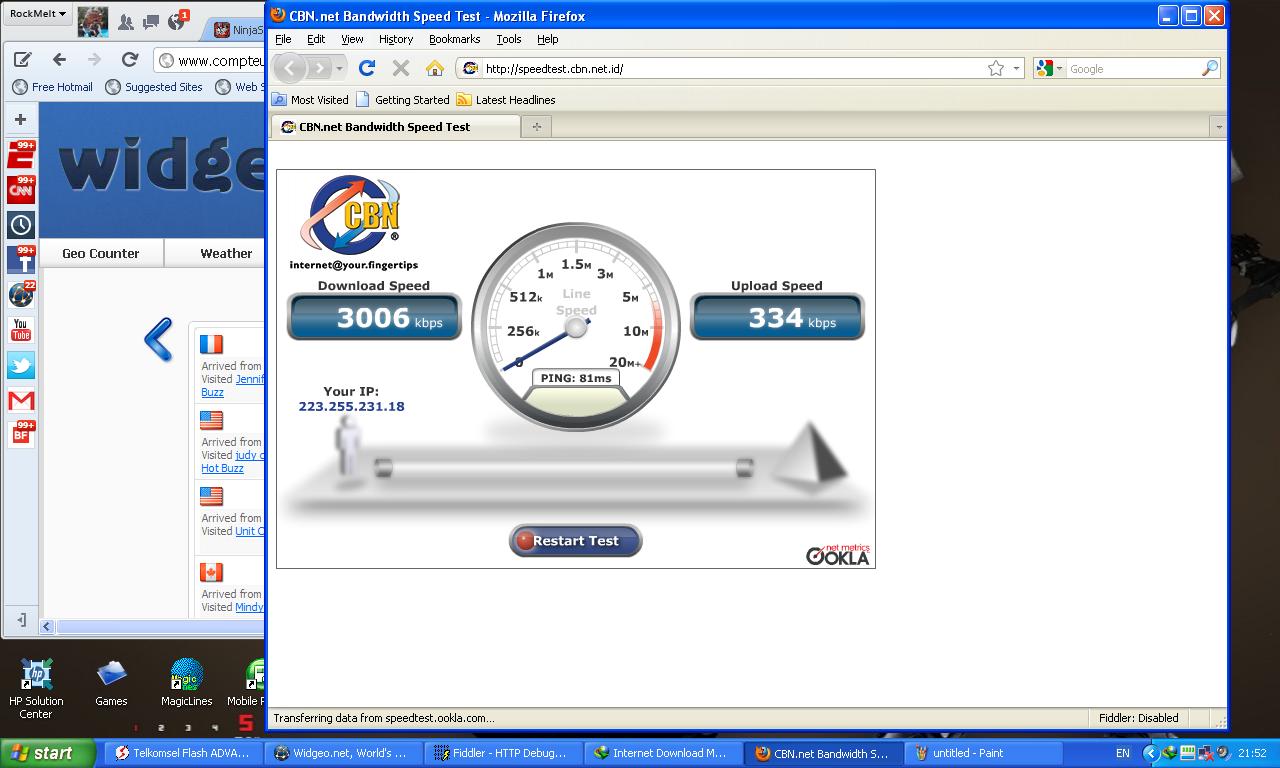Open Twitter from the RockMelt sidebar

click(20, 366)
